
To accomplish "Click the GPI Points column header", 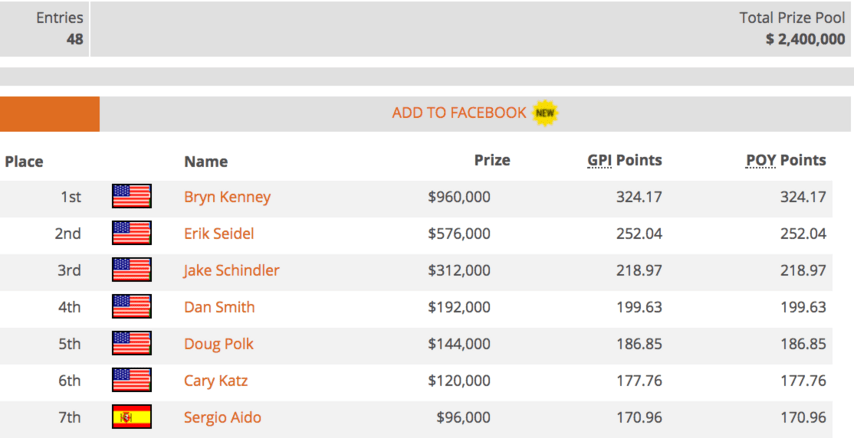I will coord(625,160).
